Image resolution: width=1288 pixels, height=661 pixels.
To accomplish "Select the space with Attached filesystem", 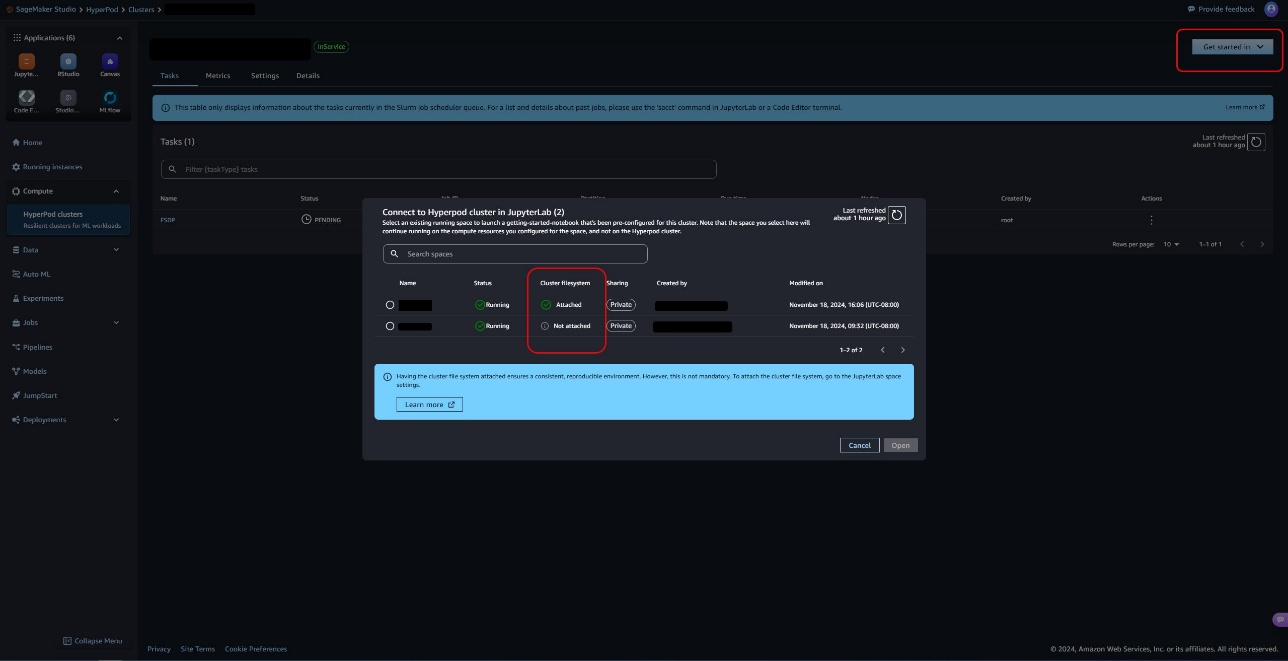I will coord(390,305).
